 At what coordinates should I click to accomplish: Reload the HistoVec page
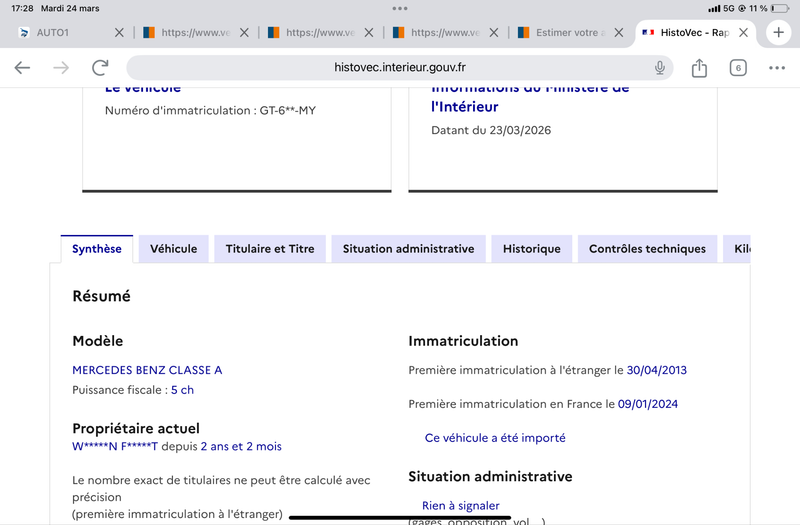click(100, 68)
